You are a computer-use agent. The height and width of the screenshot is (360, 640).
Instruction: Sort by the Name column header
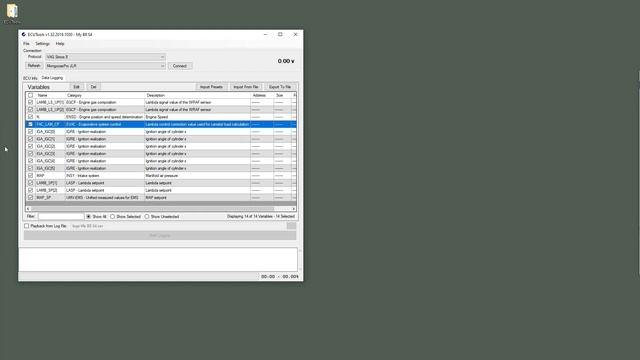point(50,96)
